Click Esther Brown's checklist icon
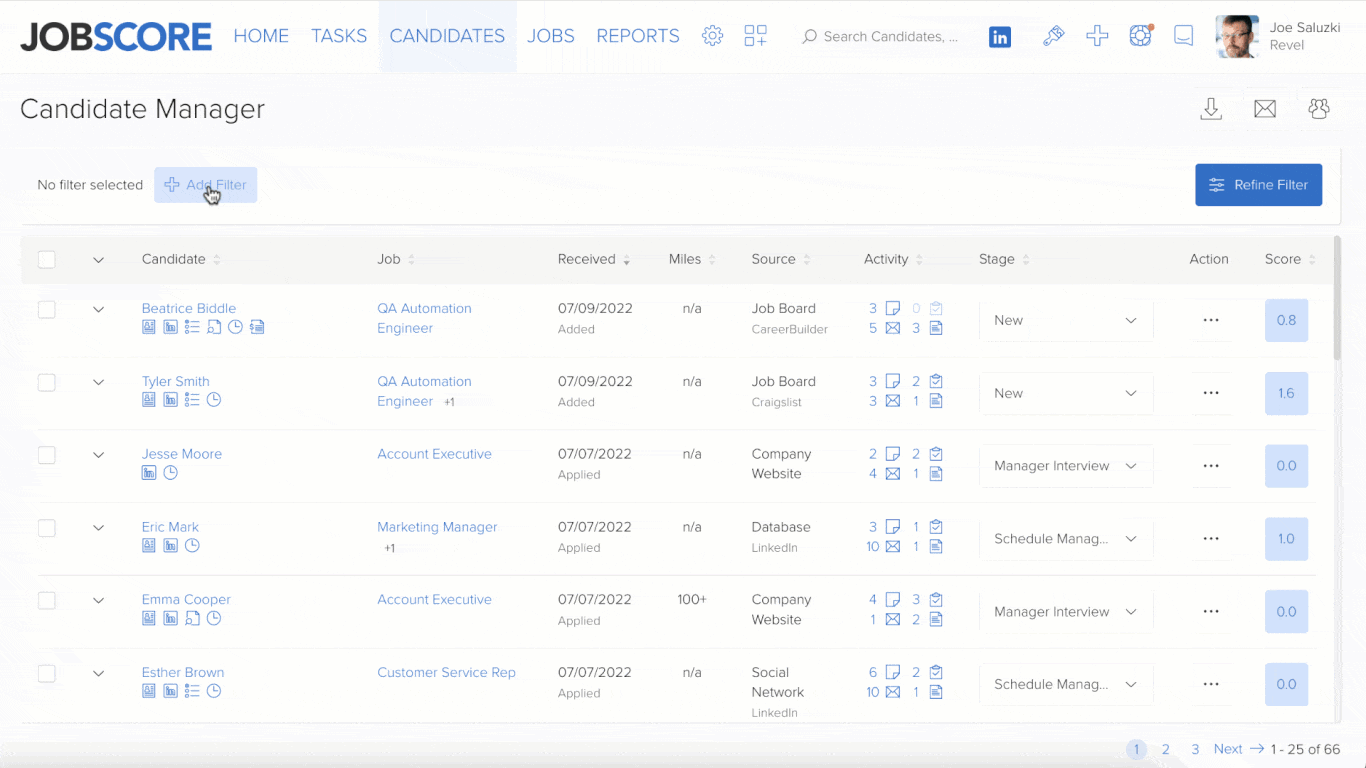Viewport: 1366px width, 768px height. (192, 691)
